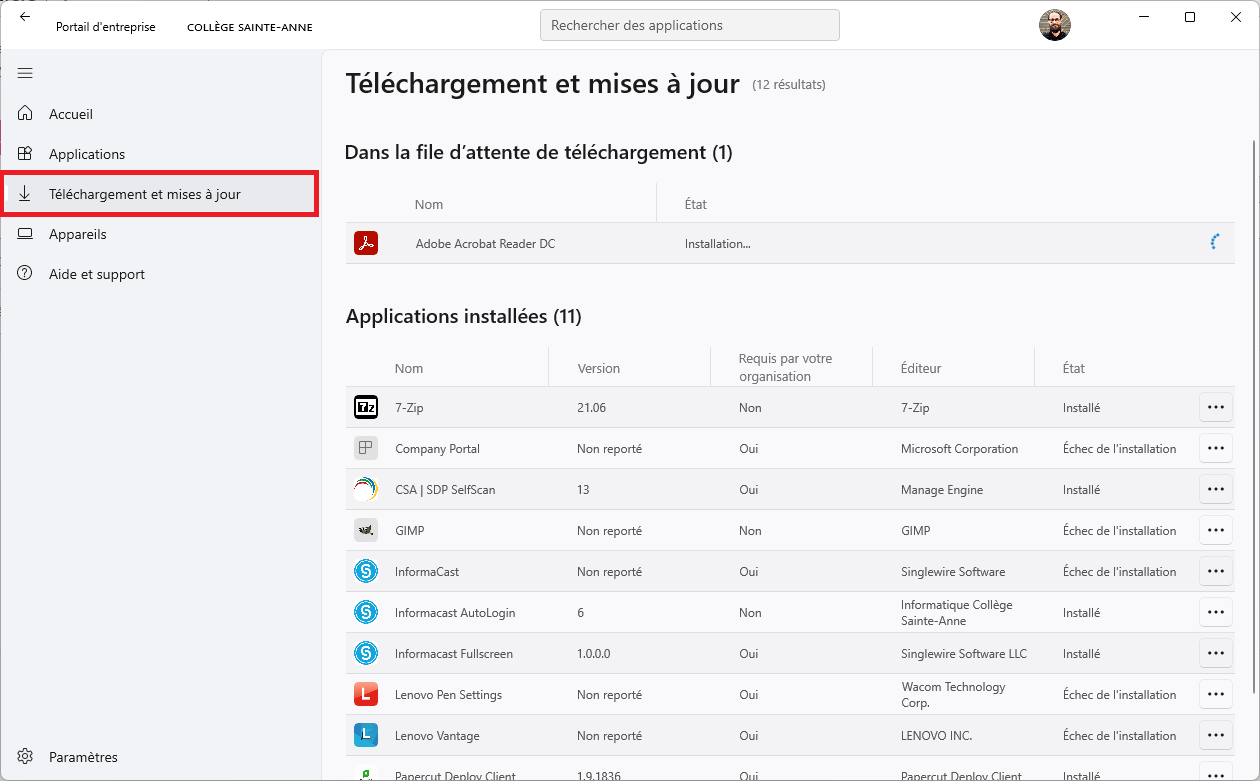Click the Adobe Acrobat Reader DC icon
Viewport: 1260px width, 781px height.
point(366,243)
